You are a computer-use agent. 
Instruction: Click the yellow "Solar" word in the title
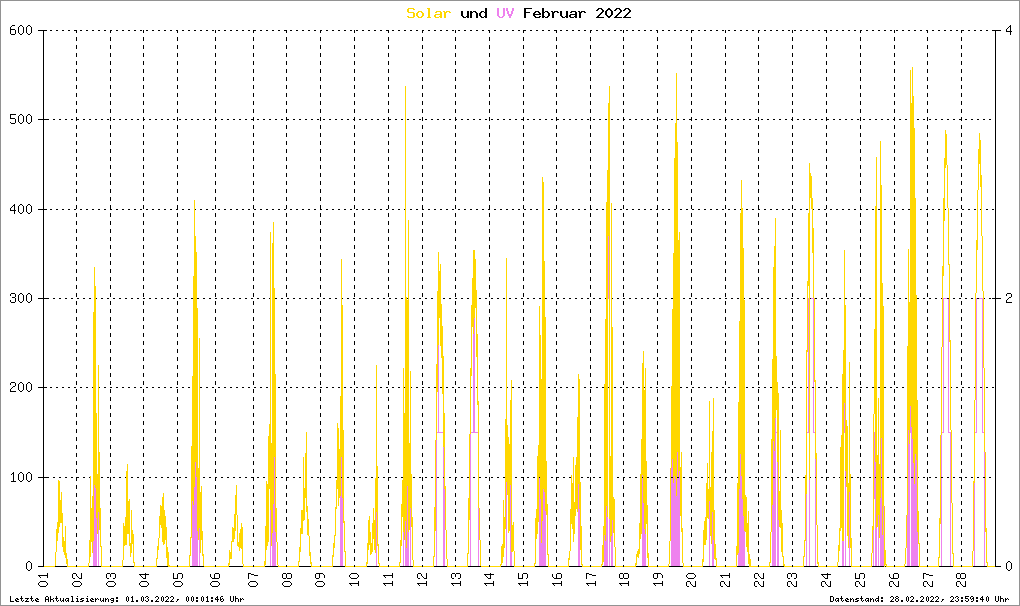(428, 13)
